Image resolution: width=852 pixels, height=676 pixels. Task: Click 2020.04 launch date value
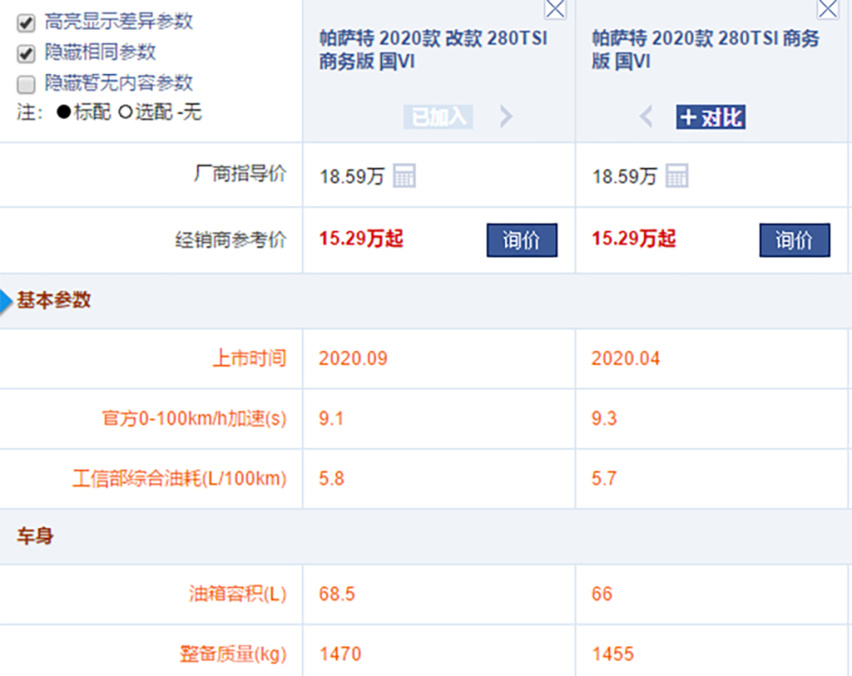(x=625, y=359)
